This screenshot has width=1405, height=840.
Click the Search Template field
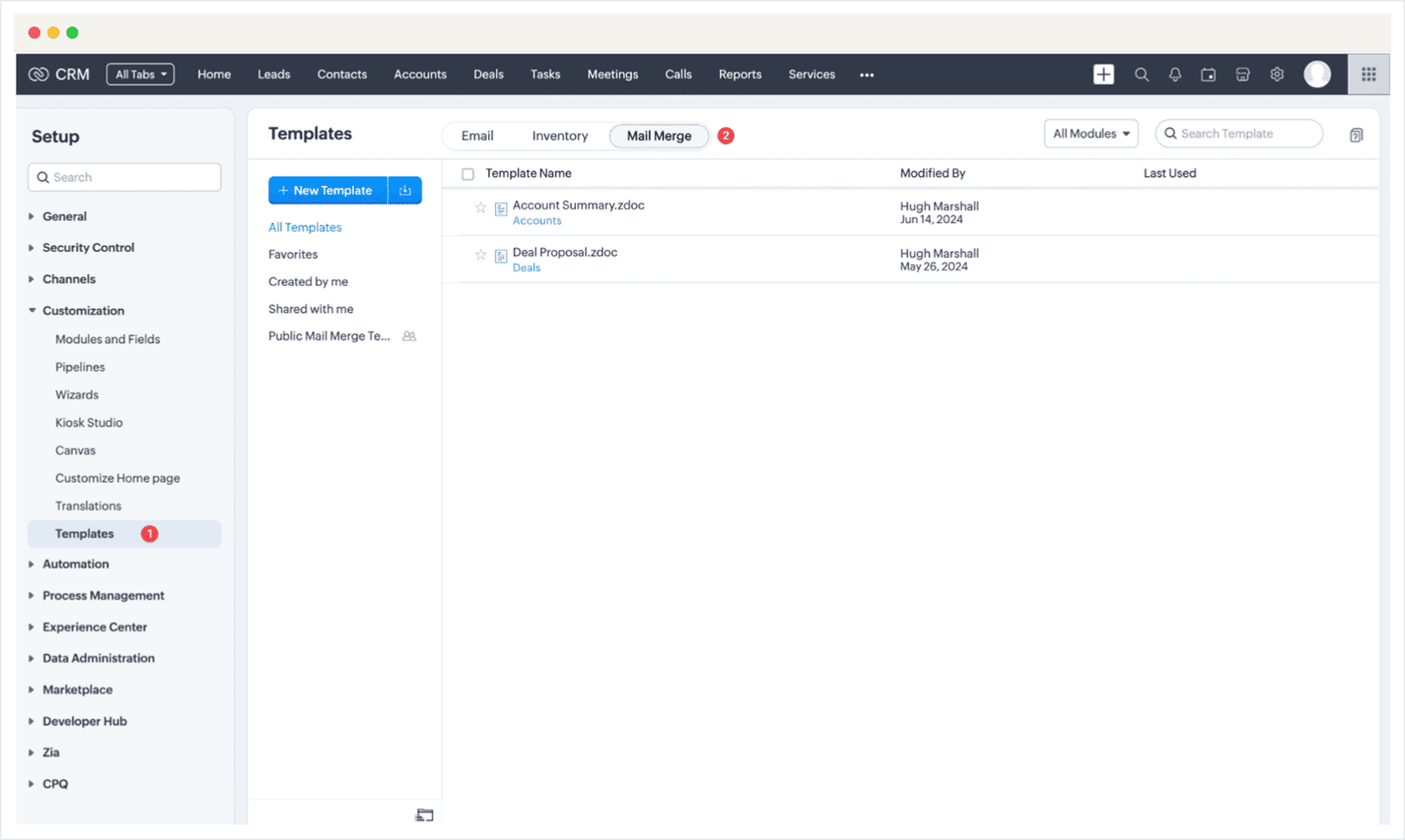coord(1239,133)
